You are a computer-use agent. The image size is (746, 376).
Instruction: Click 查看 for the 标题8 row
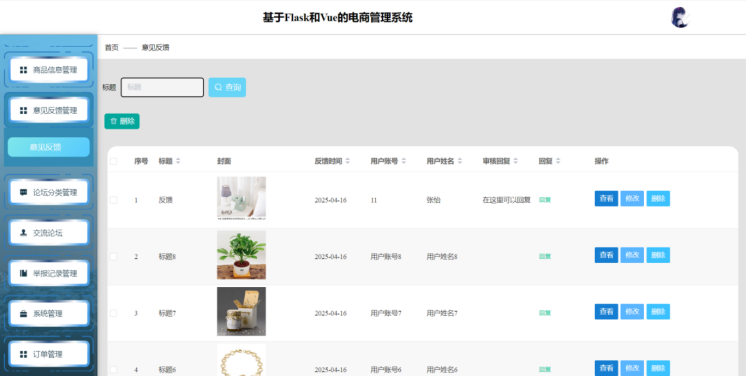coord(606,255)
